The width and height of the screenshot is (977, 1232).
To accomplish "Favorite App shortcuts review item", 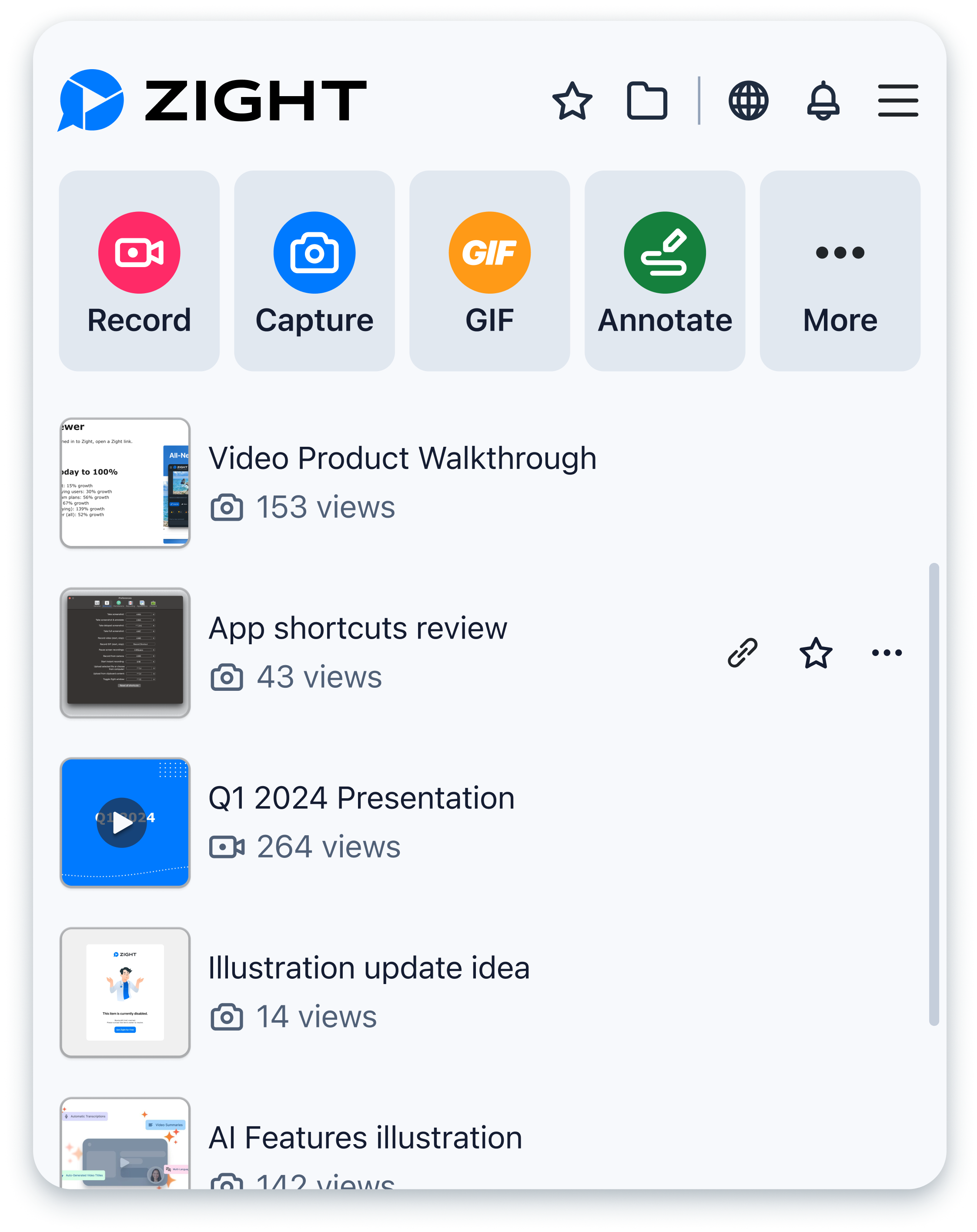I will tap(815, 653).
